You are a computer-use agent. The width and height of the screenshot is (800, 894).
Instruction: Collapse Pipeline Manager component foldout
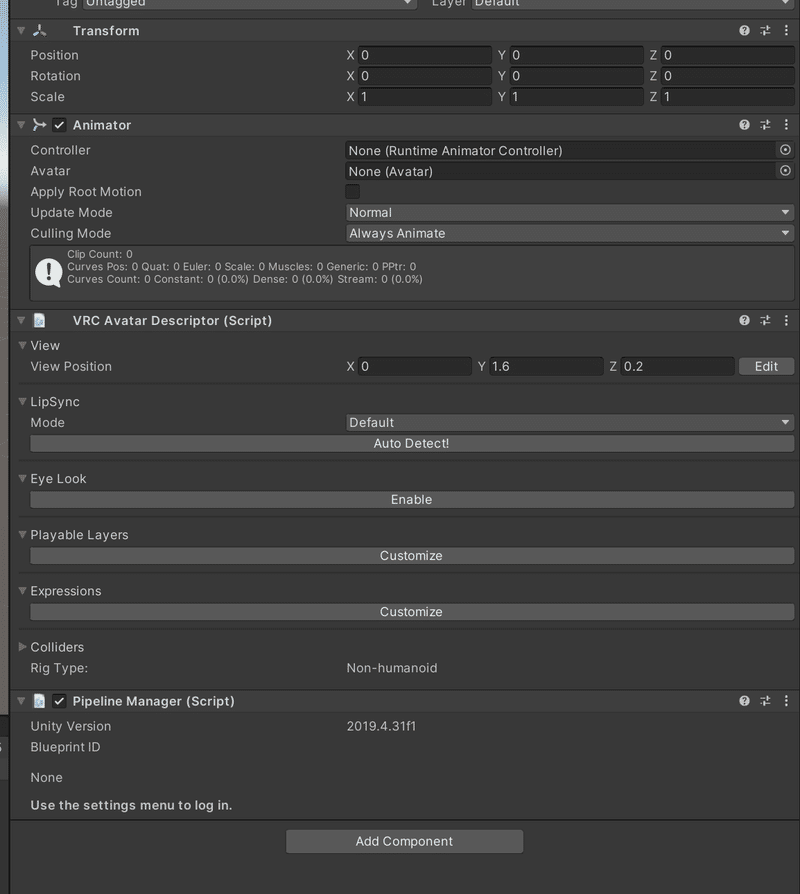(x=21, y=701)
